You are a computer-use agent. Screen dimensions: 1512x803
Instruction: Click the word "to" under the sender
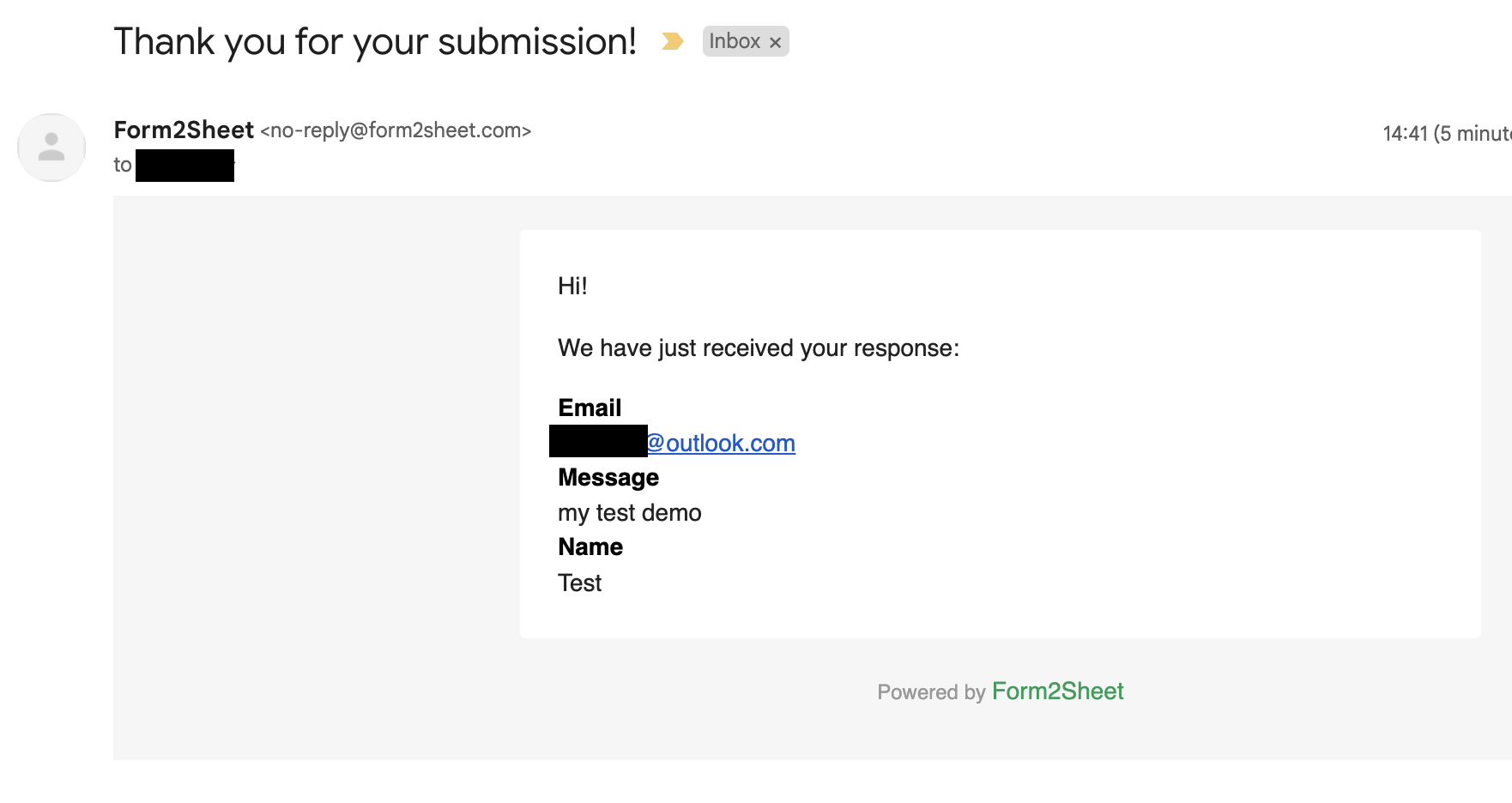coord(122,166)
